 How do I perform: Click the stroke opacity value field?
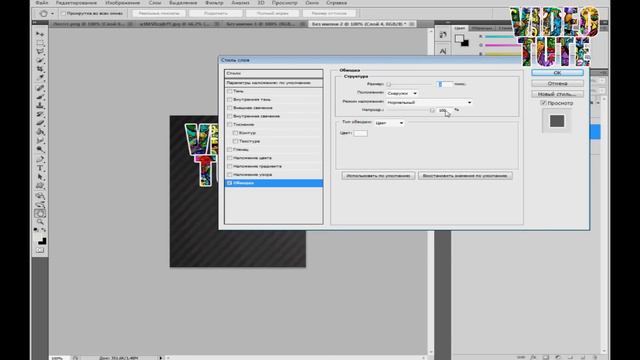445,110
